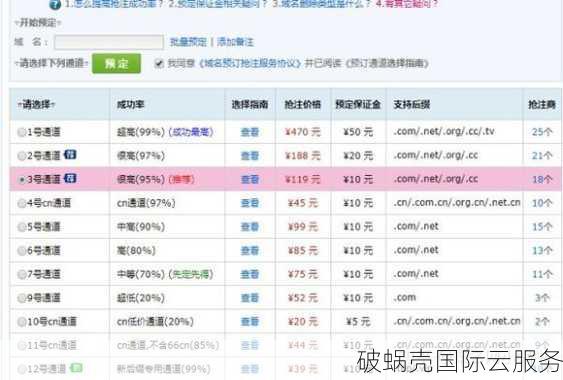
Task: Open the 预订通道选择指南 link
Action: tap(388, 64)
